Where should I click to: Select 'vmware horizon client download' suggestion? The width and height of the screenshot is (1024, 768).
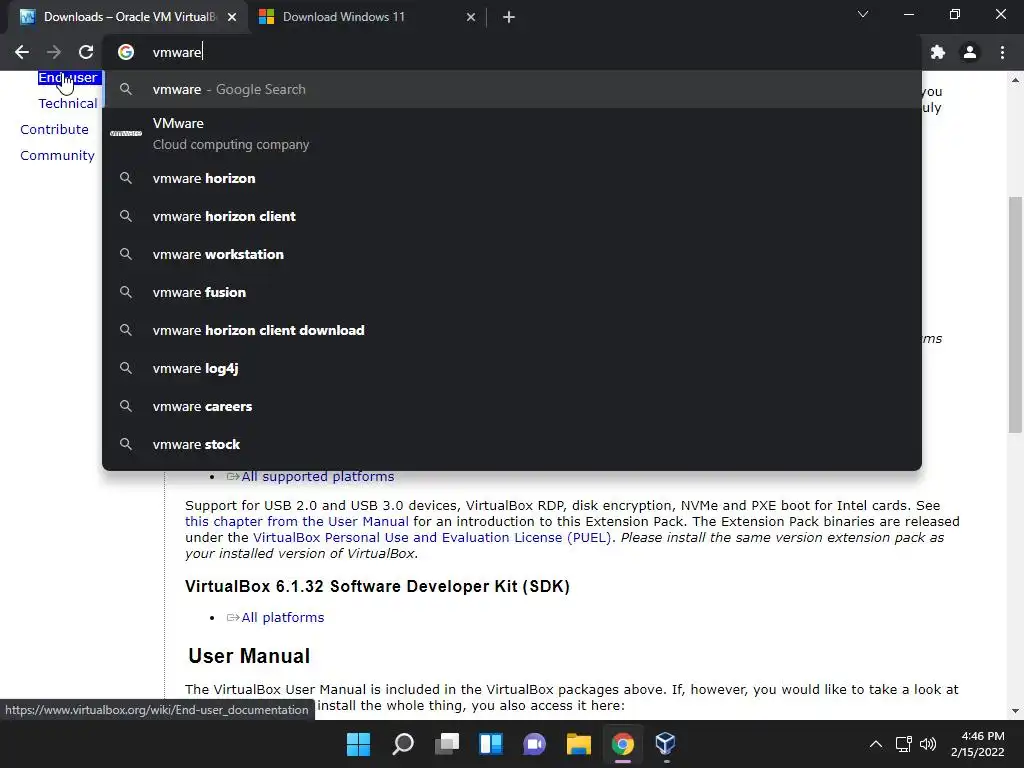512,330
